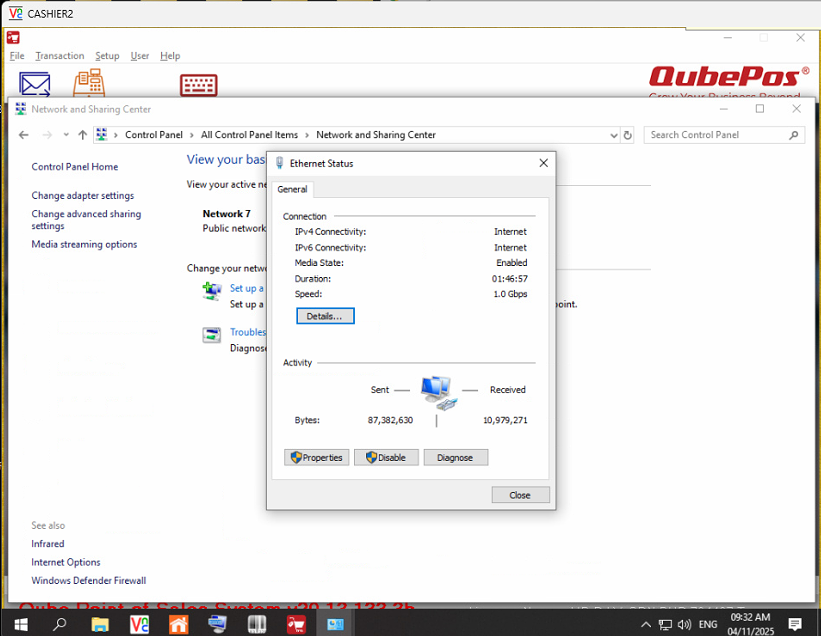Open Change advanced sharing settings

pos(86,220)
